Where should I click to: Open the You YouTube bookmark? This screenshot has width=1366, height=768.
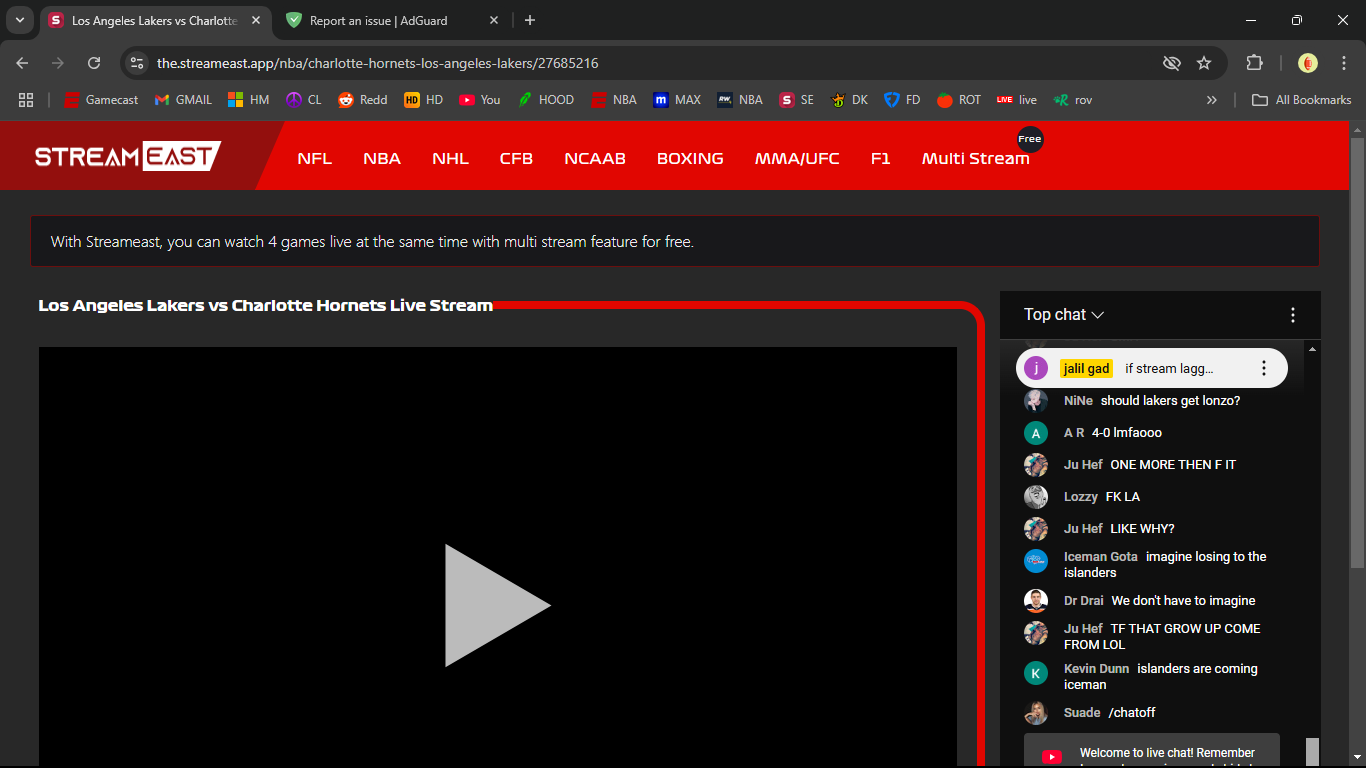coord(480,100)
